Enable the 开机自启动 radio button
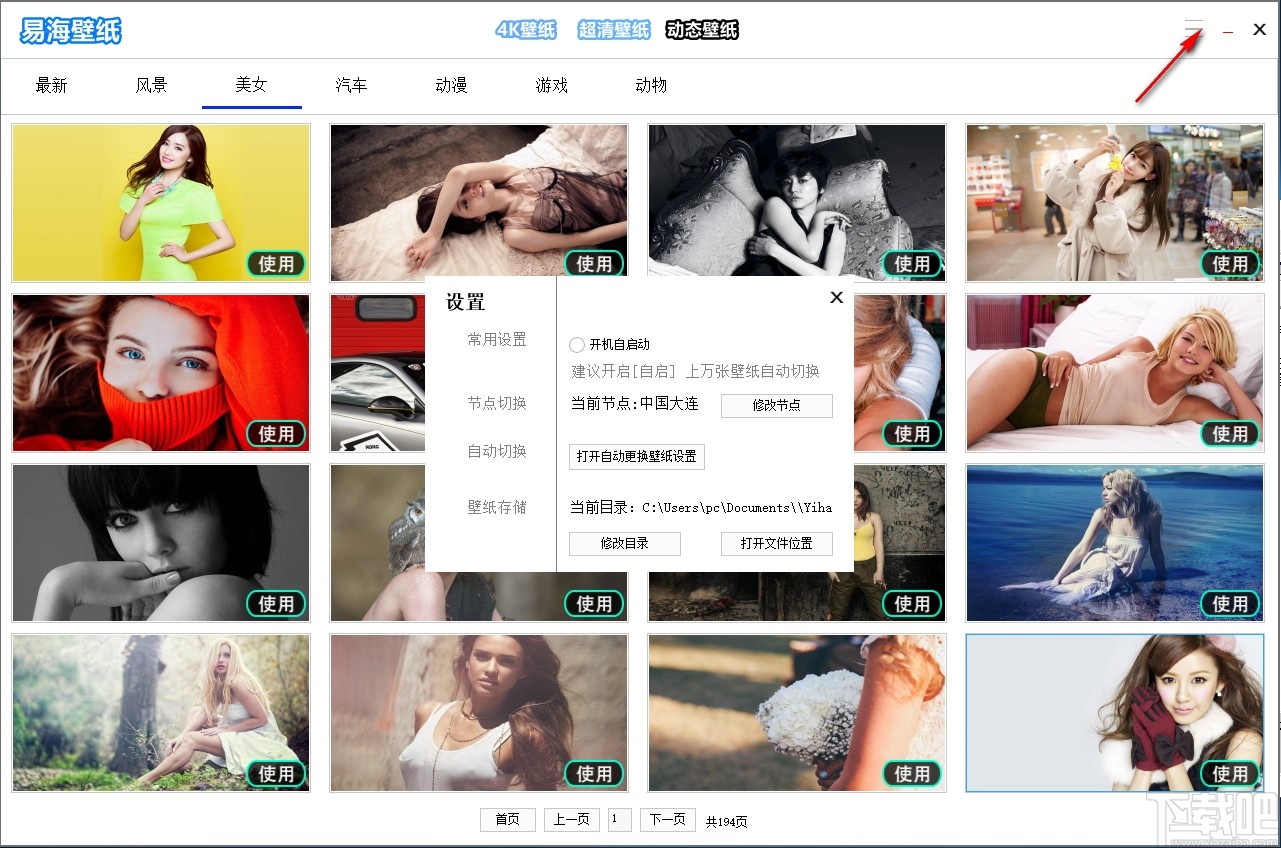Screen dimensions: 1281x848 (577, 344)
